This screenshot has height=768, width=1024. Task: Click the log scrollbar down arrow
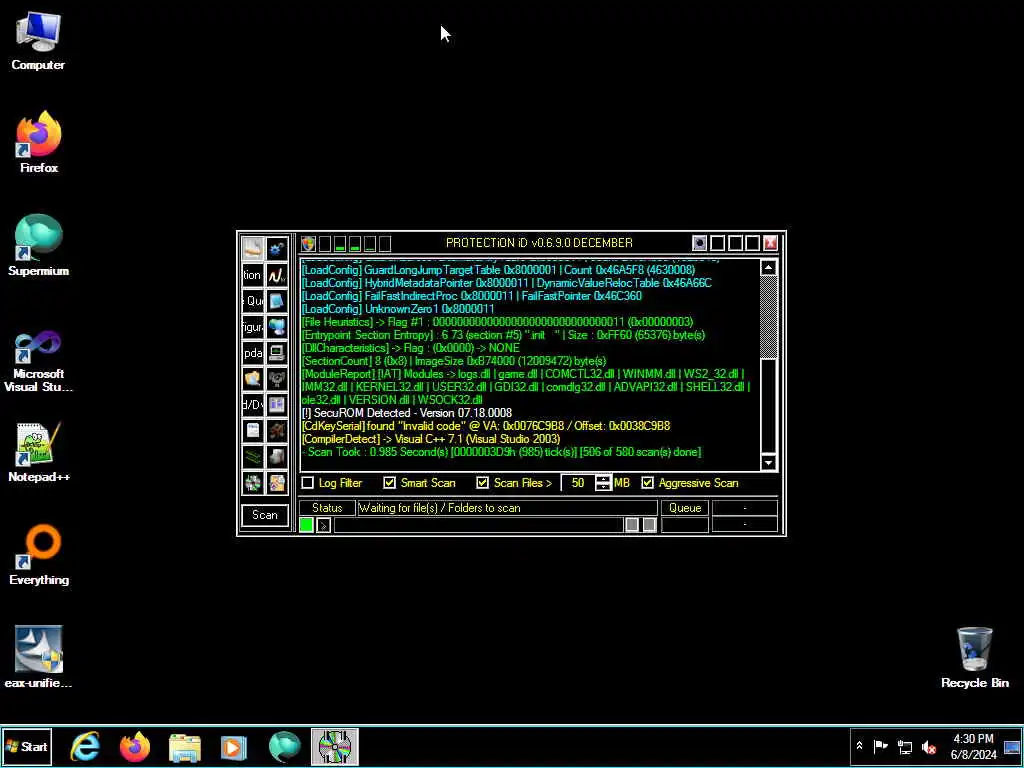(x=768, y=462)
